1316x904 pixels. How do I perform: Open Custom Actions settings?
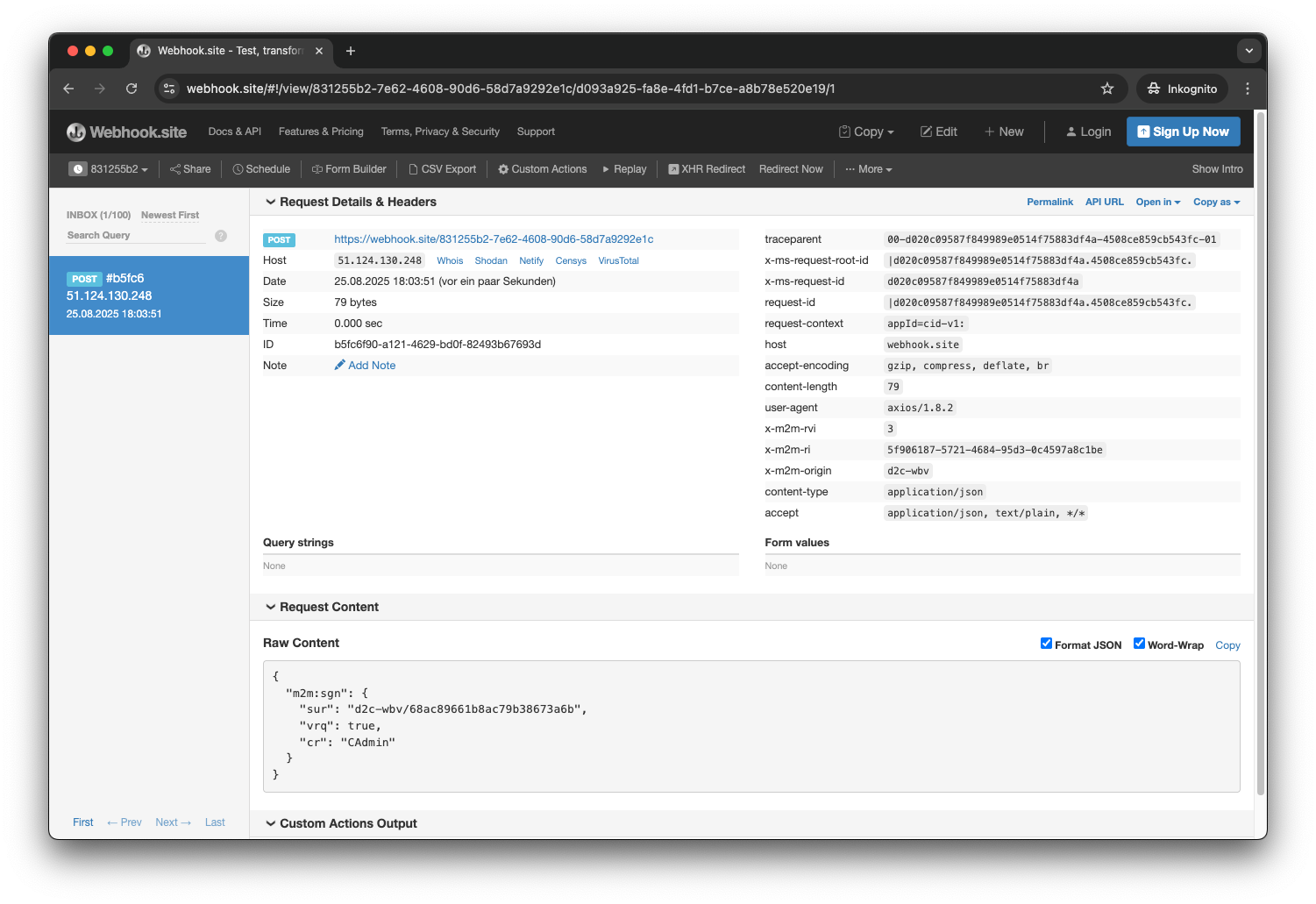pos(542,168)
